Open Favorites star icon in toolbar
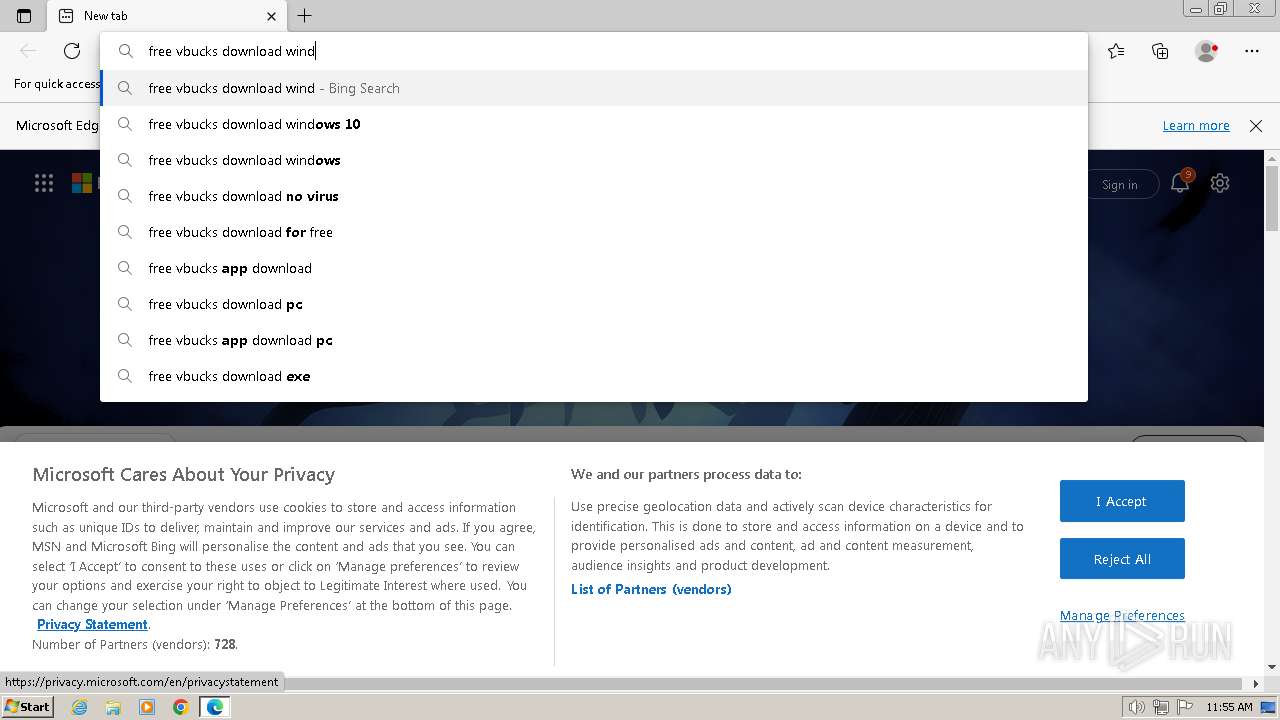Image resolution: width=1280 pixels, height=720 pixels. [x=1116, y=51]
